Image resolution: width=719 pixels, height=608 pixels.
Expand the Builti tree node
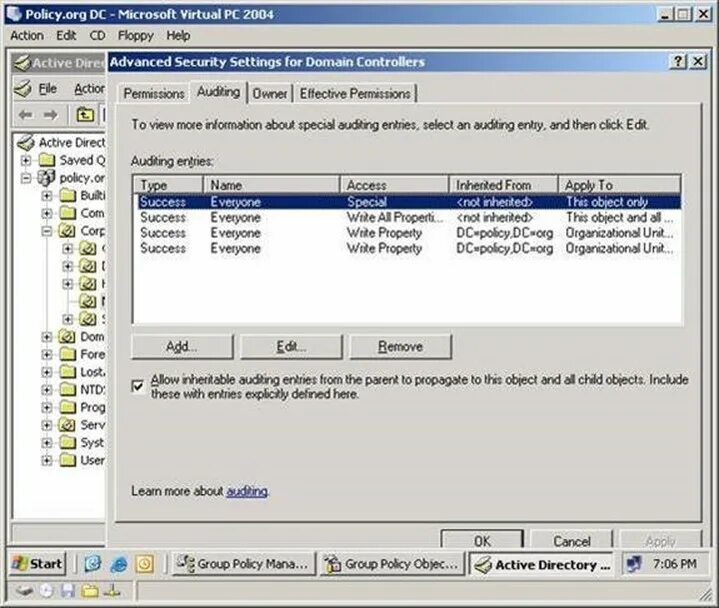(x=47, y=195)
